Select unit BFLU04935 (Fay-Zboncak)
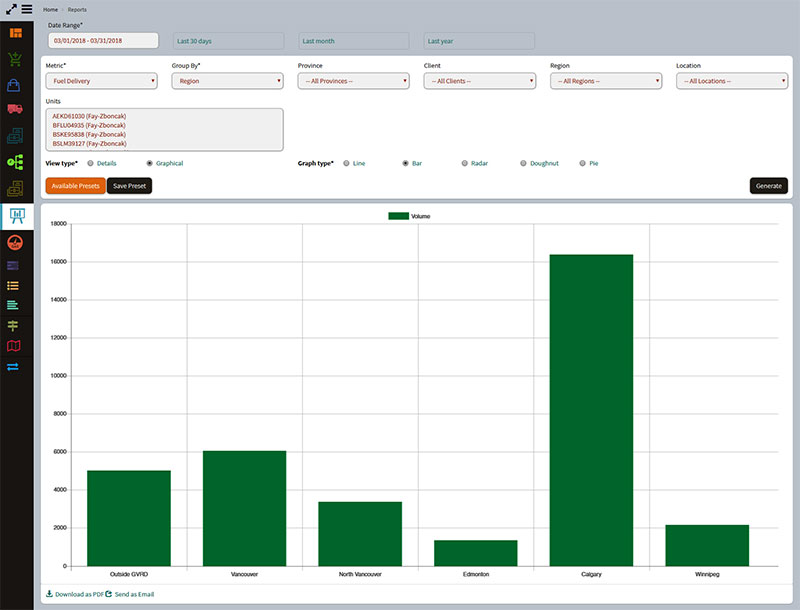Screen dimensions: 800x610 tap(89, 125)
